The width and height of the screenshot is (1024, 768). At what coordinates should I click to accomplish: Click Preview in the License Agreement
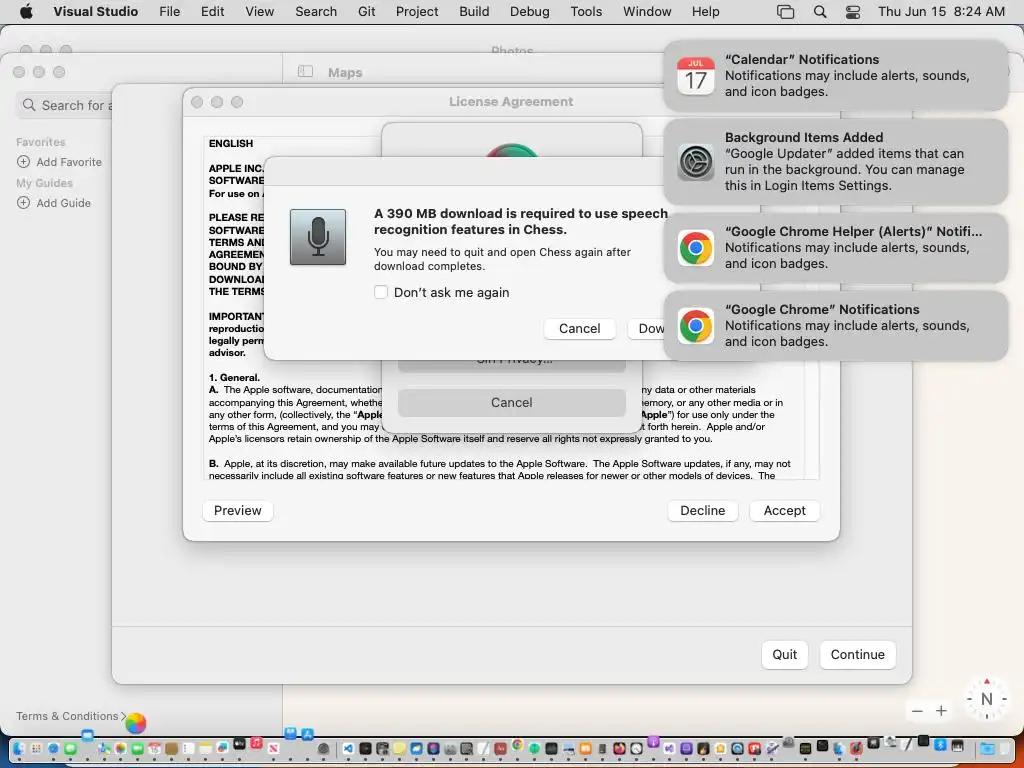tap(238, 511)
